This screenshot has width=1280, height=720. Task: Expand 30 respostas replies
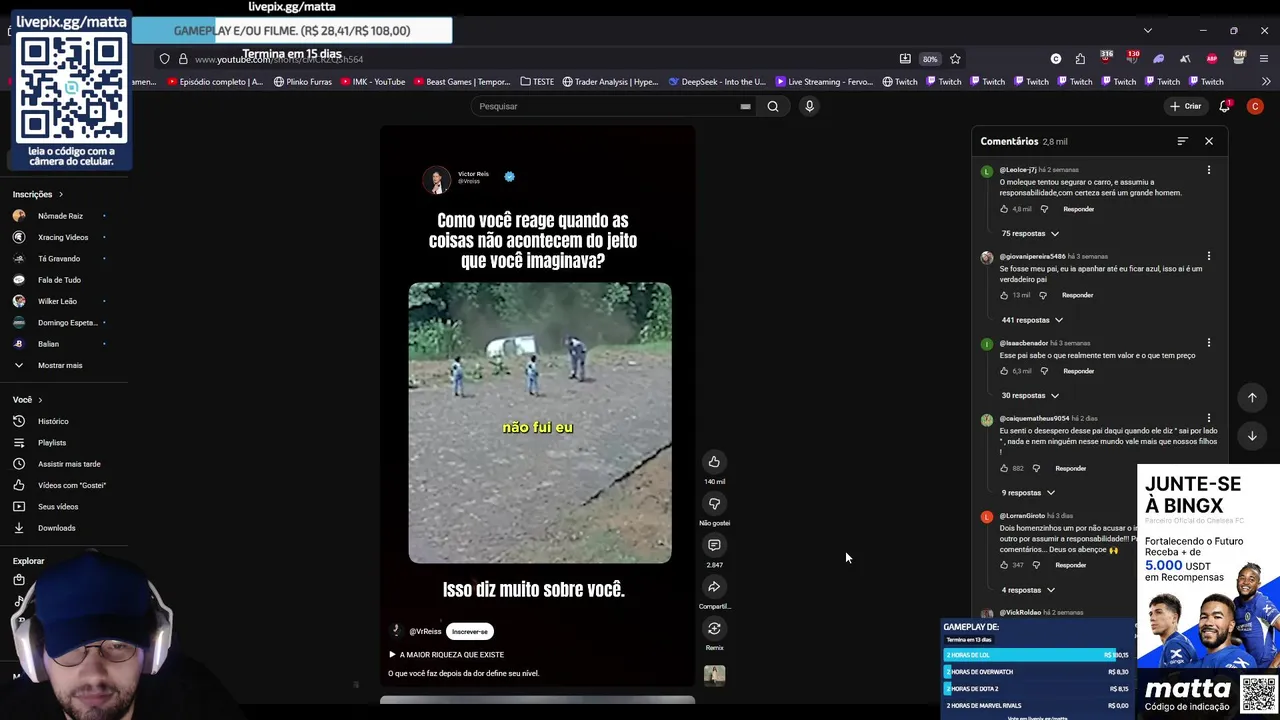tap(1030, 395)
